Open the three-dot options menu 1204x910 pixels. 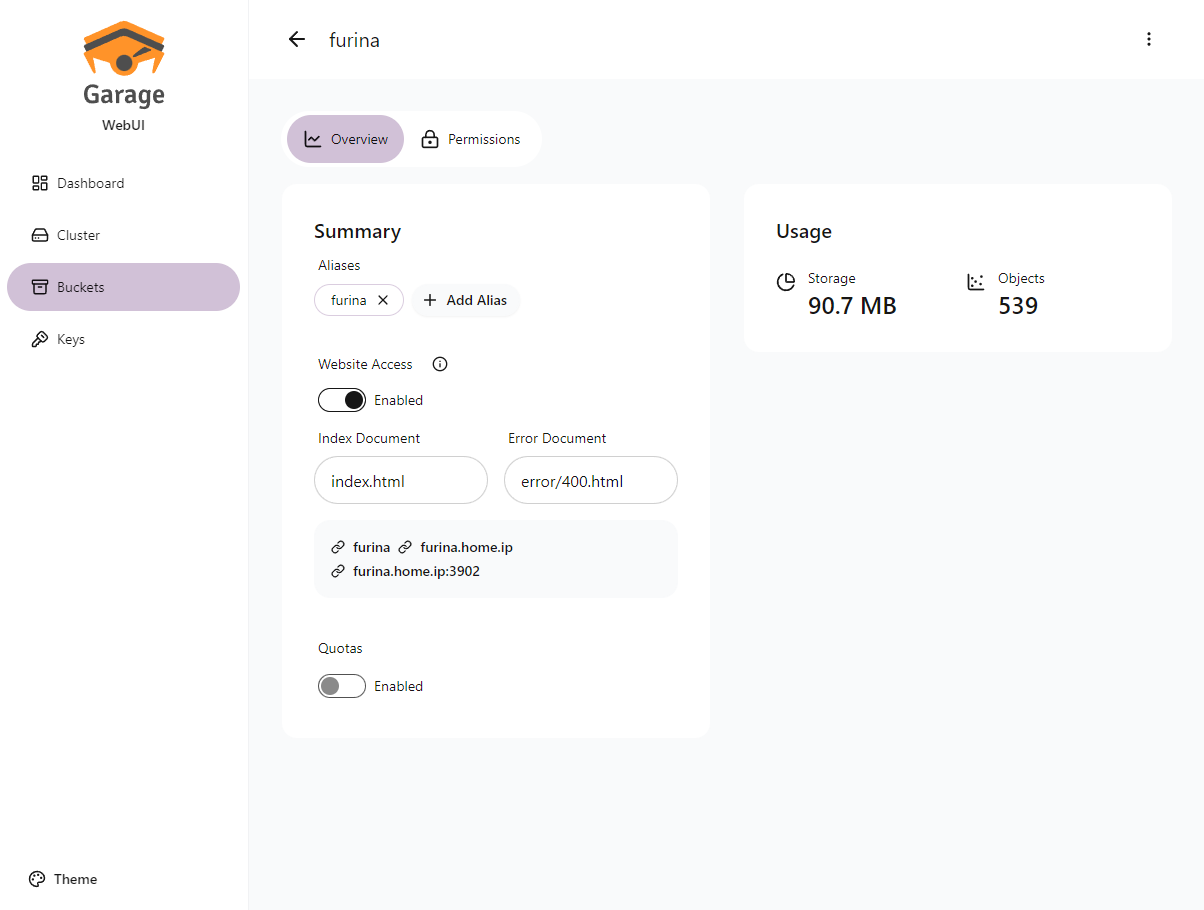pyautogui.click(x=1148, y=40)
